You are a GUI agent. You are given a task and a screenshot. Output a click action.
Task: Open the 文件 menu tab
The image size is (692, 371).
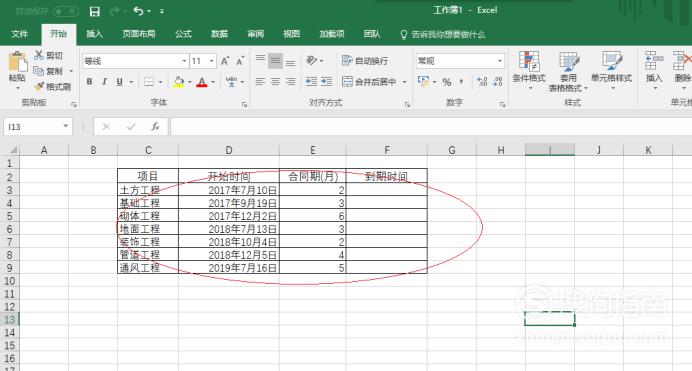19,34
